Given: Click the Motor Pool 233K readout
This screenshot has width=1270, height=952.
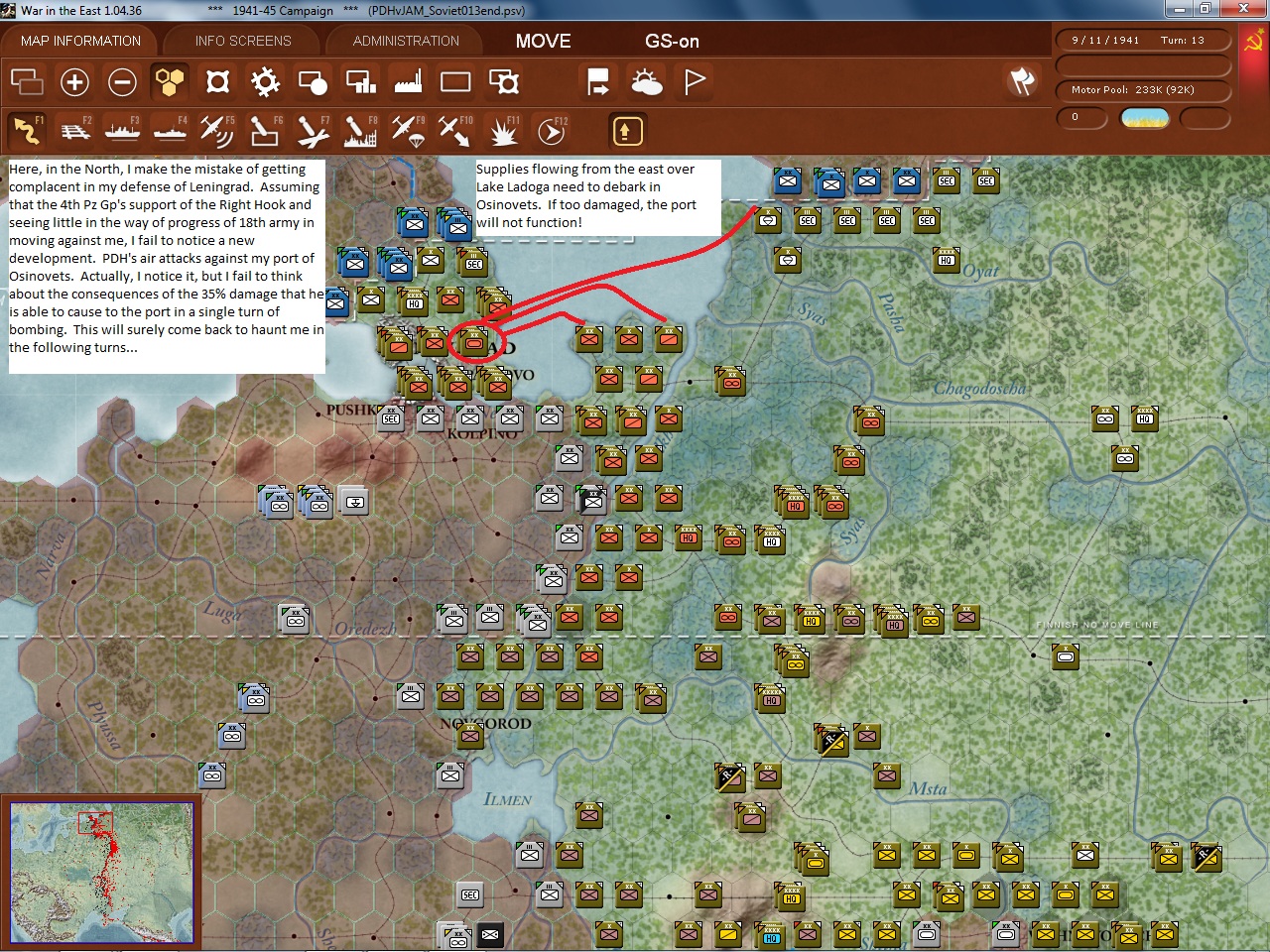Looking at the screenshot, I should [x=1133, y=90].
